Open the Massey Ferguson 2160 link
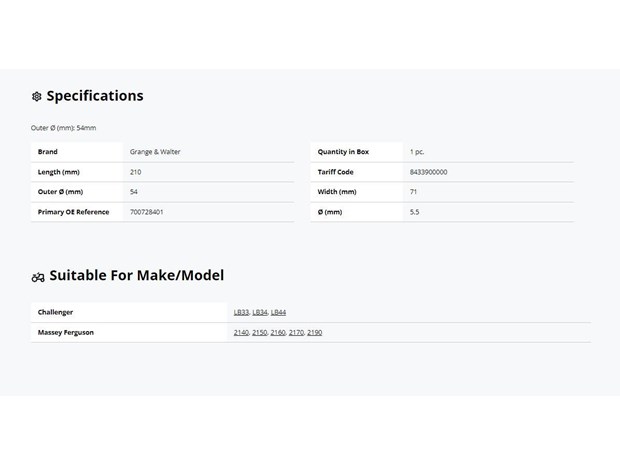The height and width of the screenshot is (465, 620). pos(278,333)
